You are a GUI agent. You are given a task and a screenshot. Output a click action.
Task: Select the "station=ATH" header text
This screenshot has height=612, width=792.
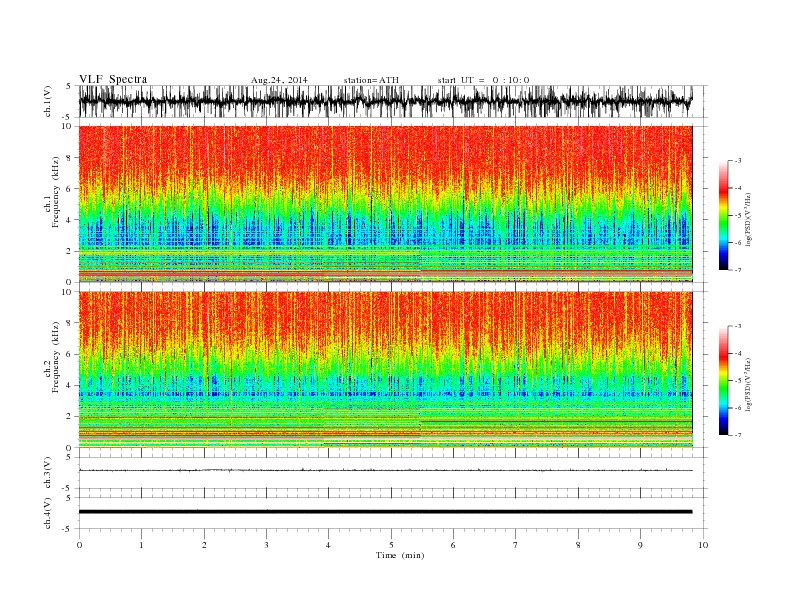[371, 80]
